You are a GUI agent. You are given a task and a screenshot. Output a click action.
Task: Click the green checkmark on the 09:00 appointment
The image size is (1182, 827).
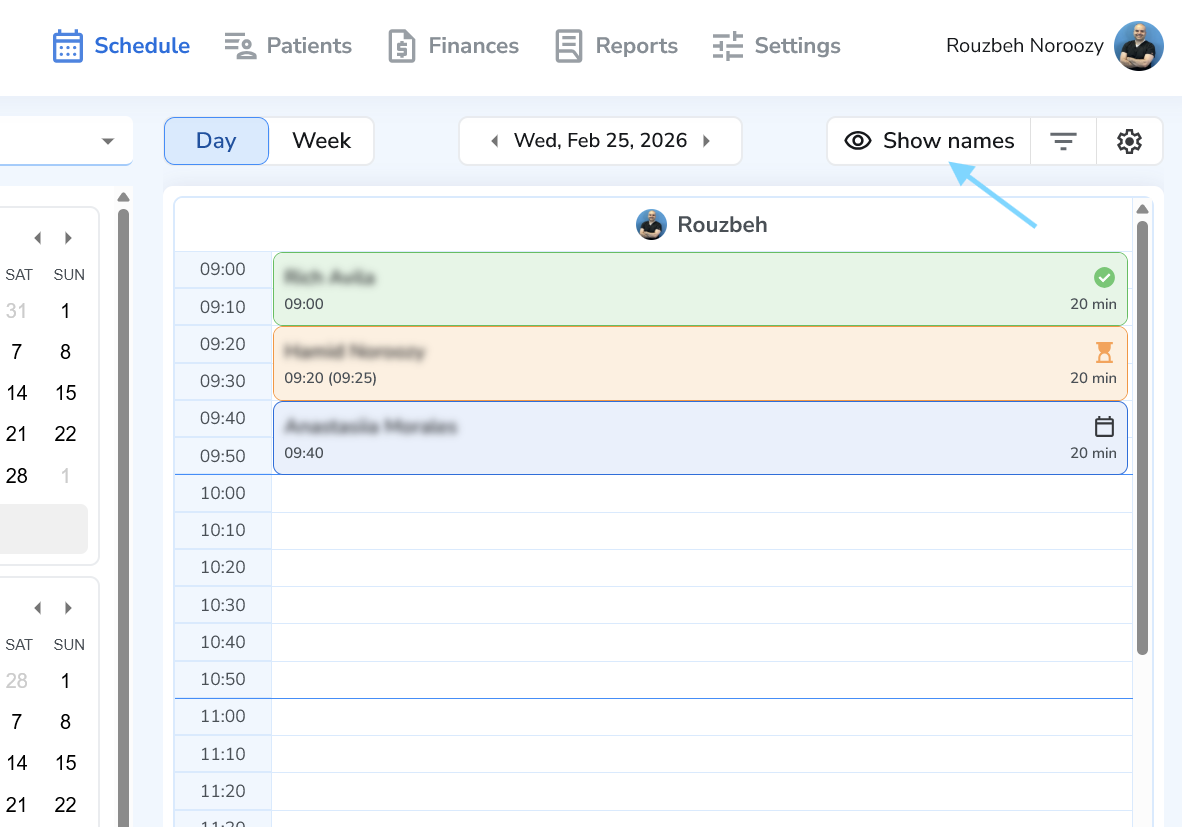(1104, 277)
